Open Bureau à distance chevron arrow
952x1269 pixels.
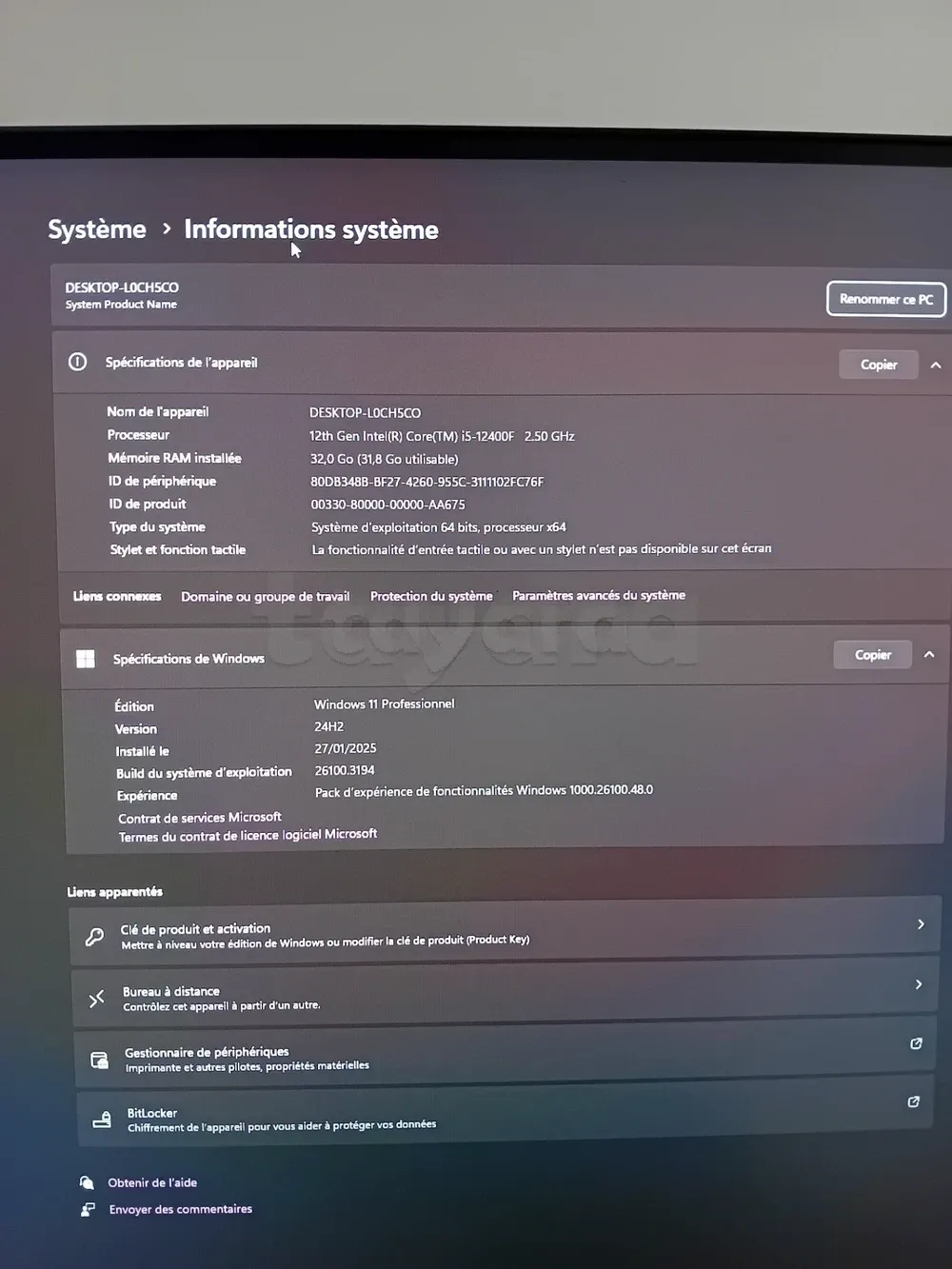[x=918, y=984]
